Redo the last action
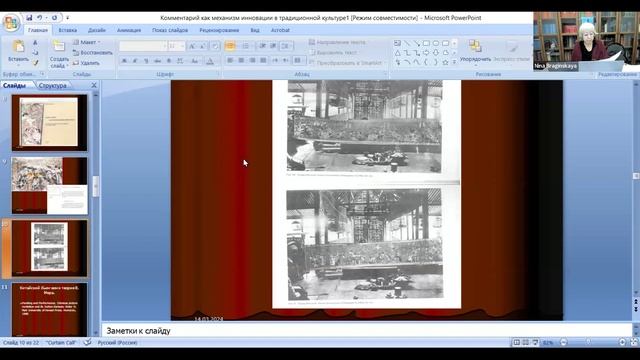640x360 pixels. coord(54,18)
